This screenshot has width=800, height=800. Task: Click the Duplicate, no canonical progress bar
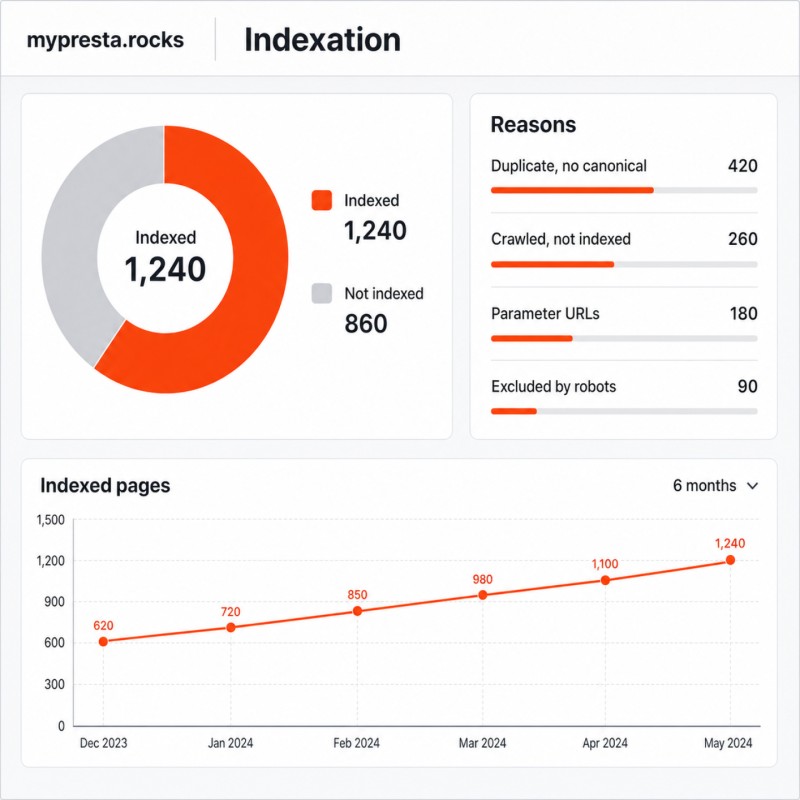624,190
